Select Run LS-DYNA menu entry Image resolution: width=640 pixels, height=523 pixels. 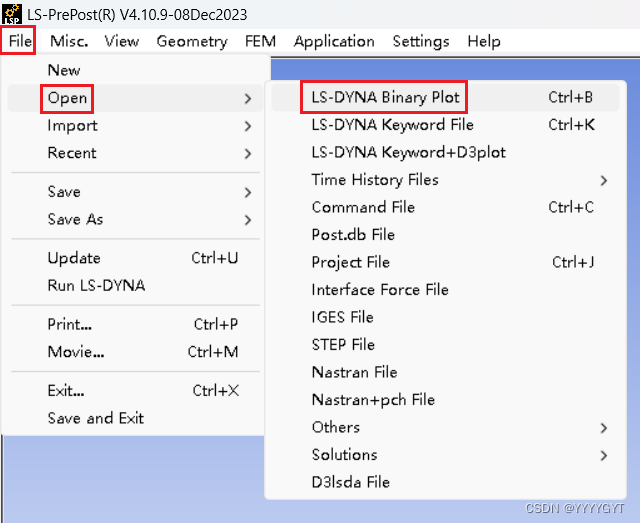tap(135, 285)
